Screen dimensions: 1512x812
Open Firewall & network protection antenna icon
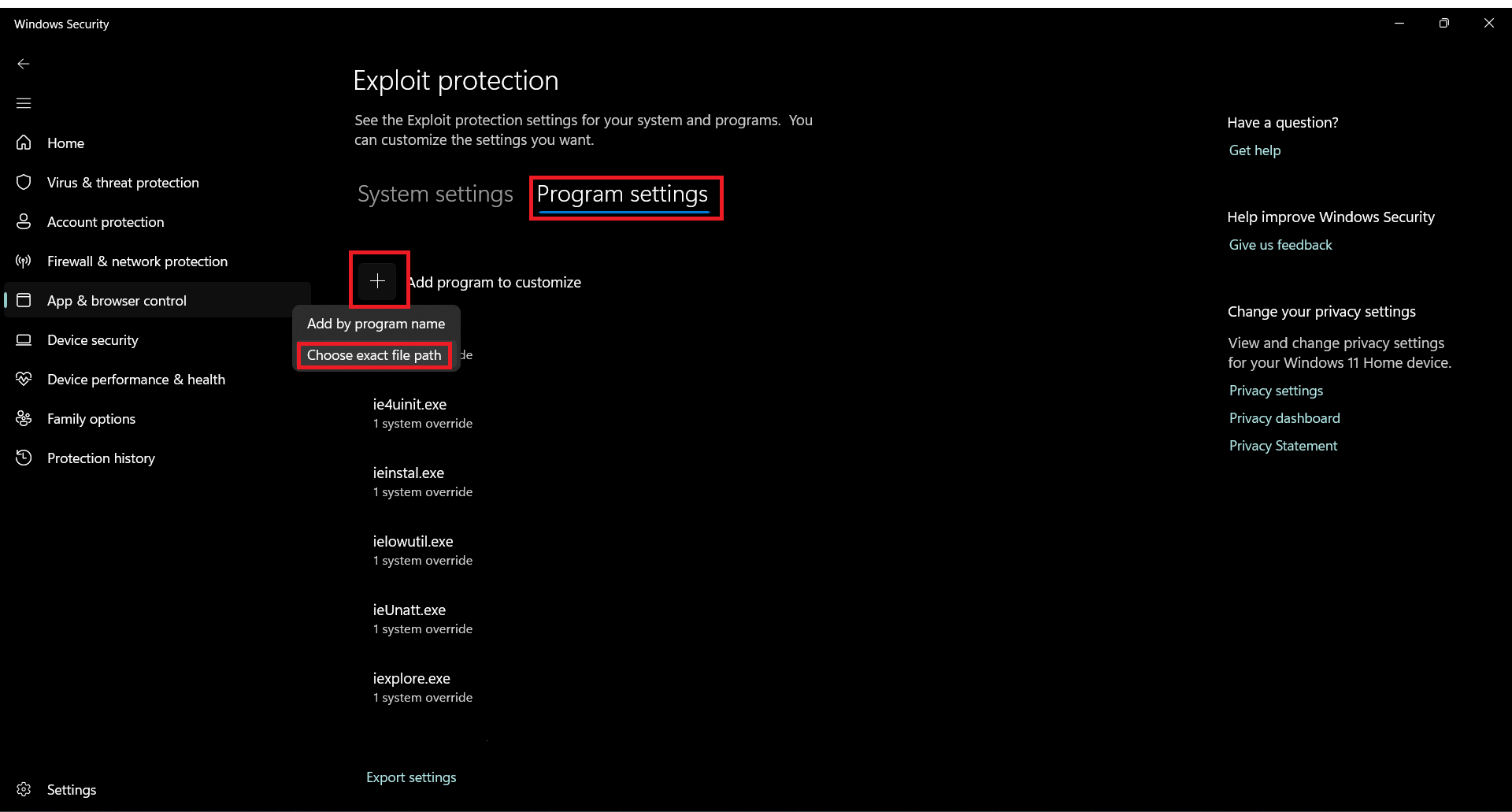(x=24, y=261)
